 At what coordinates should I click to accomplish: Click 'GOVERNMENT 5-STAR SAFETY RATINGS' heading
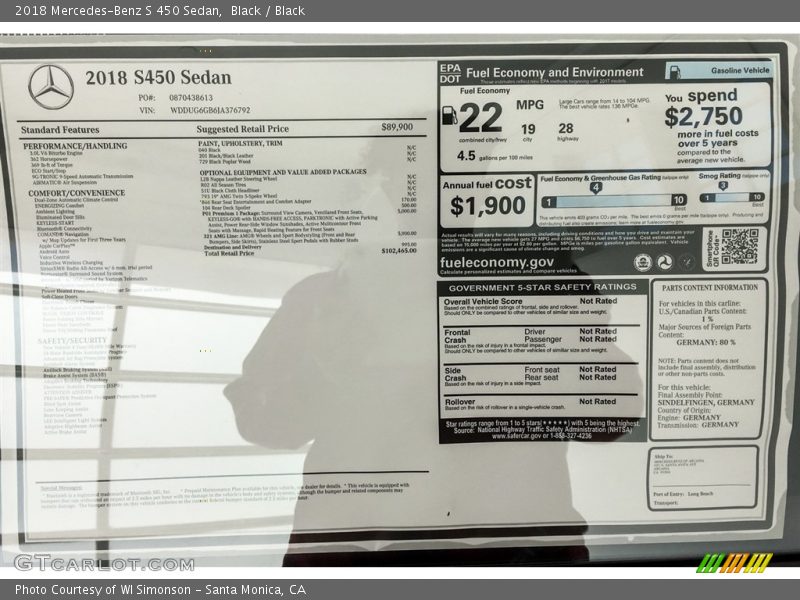[x=542, y=287]
